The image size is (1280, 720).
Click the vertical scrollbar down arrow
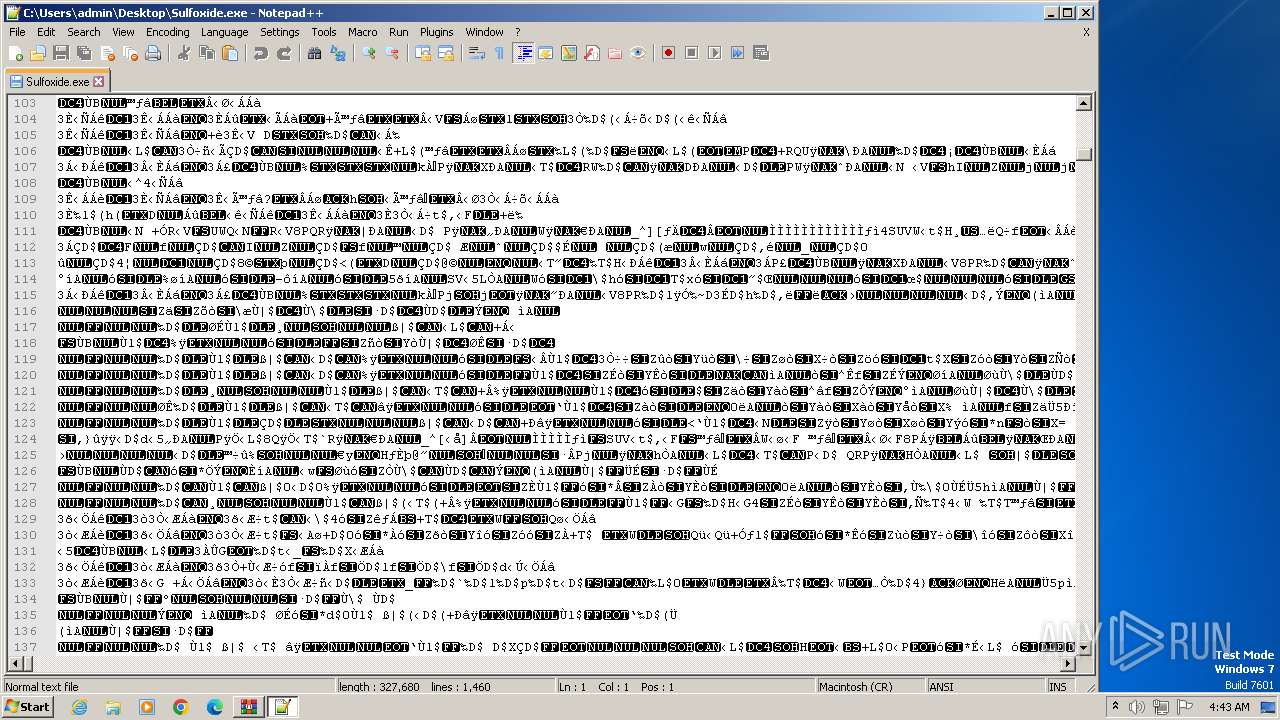tap(1084, 647)
